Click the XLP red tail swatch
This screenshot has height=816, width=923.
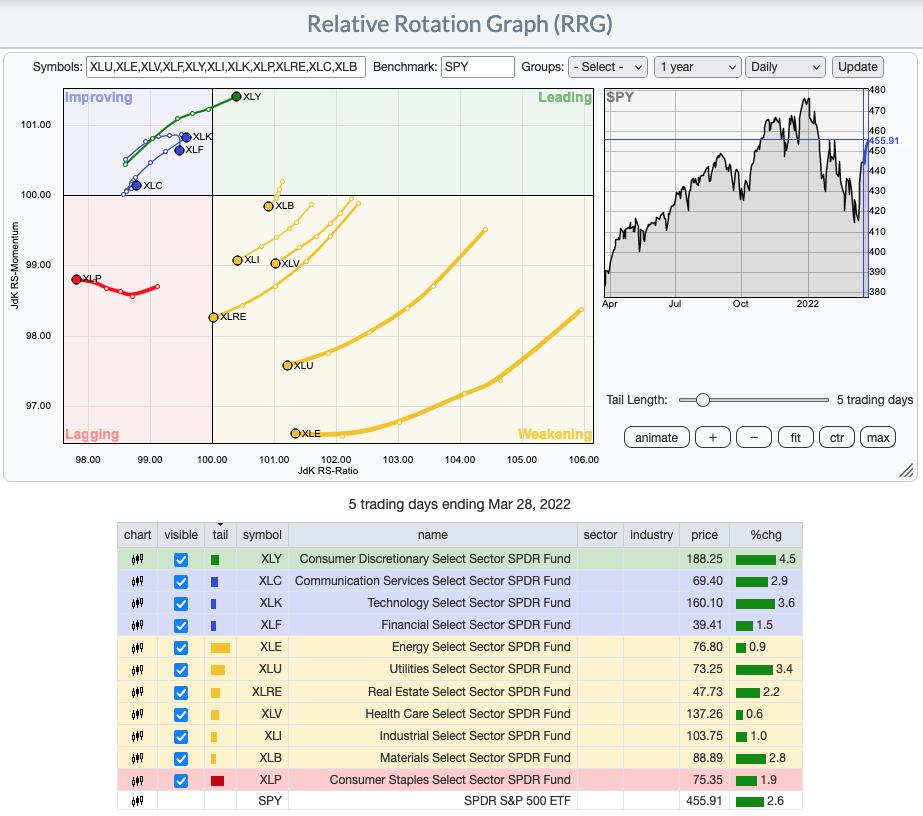[217, 781]
